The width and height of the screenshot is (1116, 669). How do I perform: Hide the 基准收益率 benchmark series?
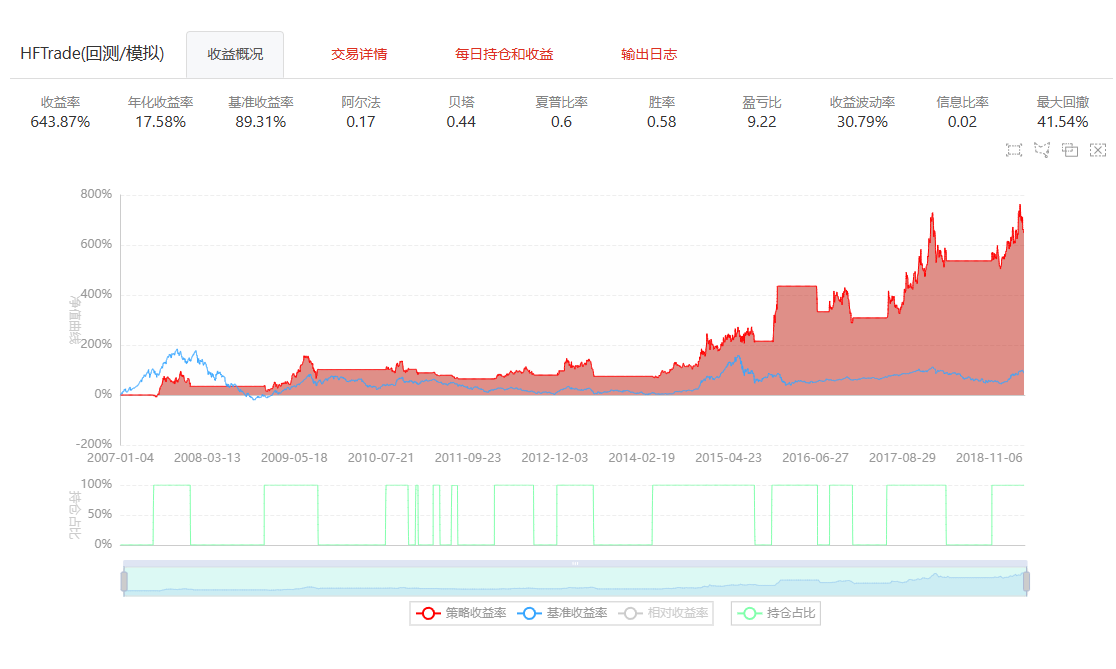click(562, 613)
